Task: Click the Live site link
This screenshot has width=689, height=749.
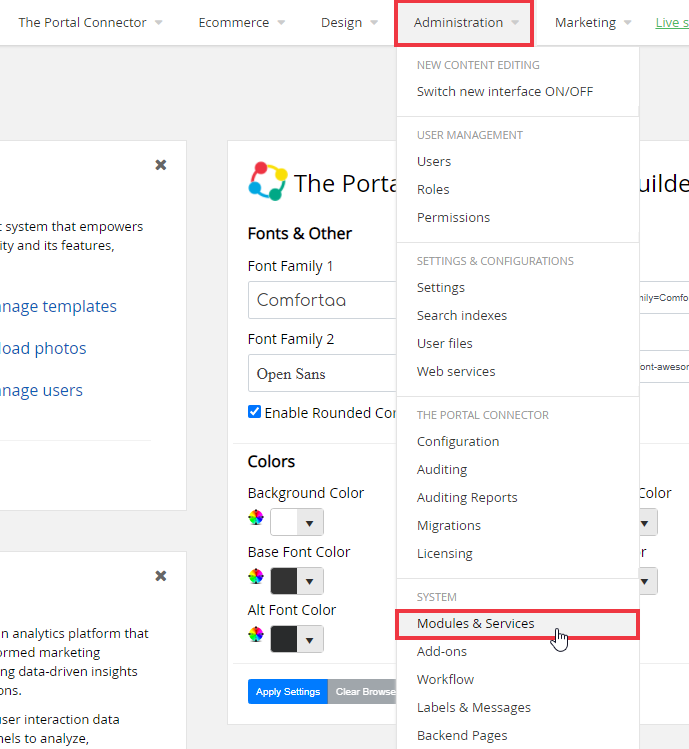Action: [x=672, y=22]
